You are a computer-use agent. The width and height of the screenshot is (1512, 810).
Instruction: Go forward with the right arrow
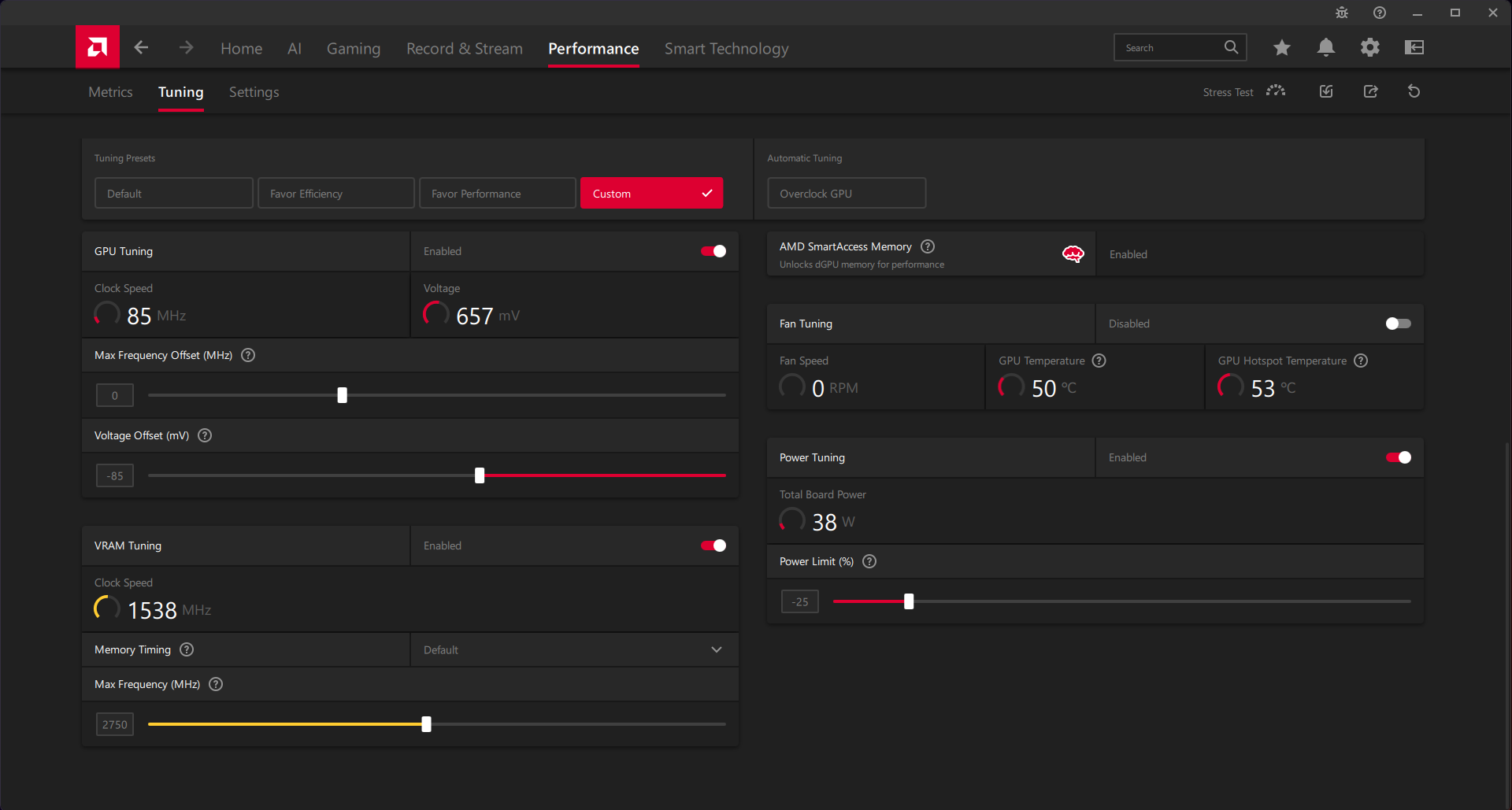186,47
